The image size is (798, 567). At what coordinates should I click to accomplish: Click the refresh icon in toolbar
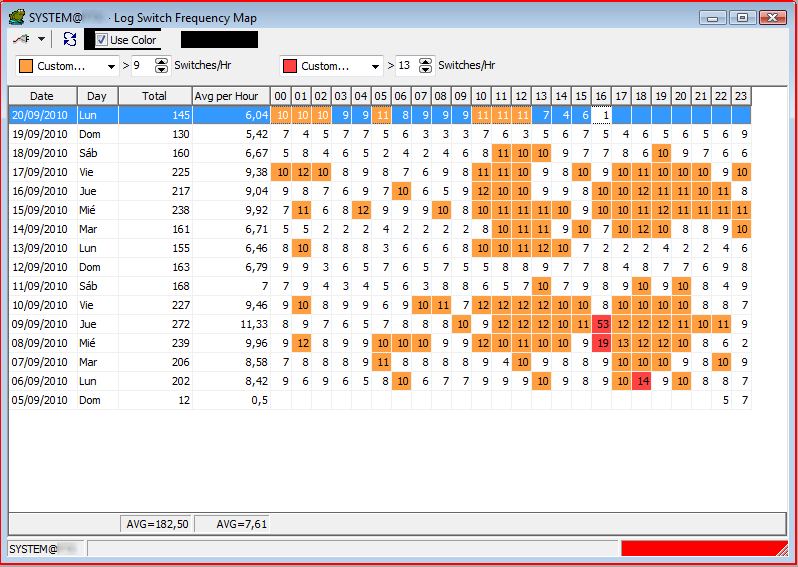pos(69,39)
